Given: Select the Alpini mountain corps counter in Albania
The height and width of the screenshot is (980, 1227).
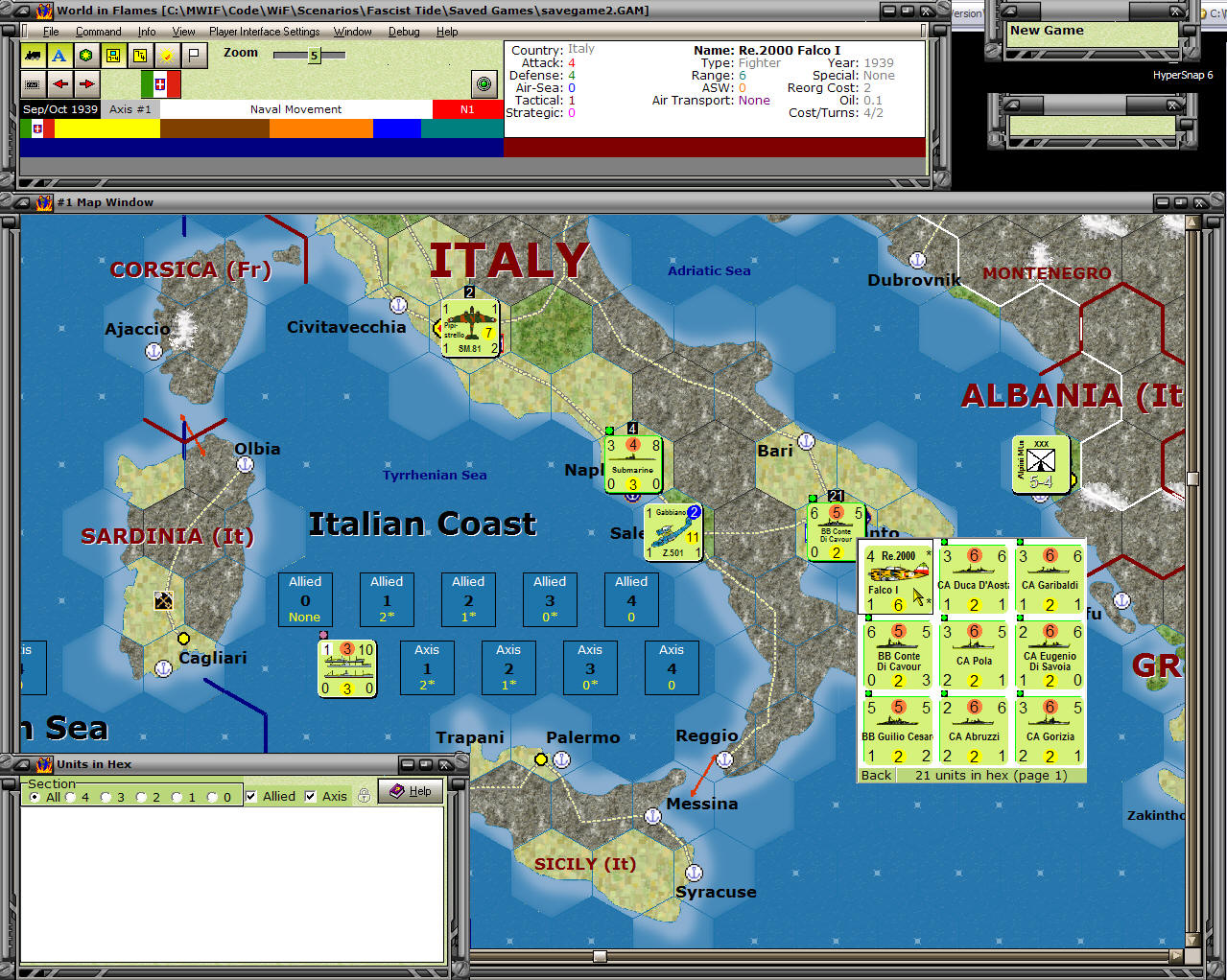Looking at the screenshot, I should pos(1041,465).
